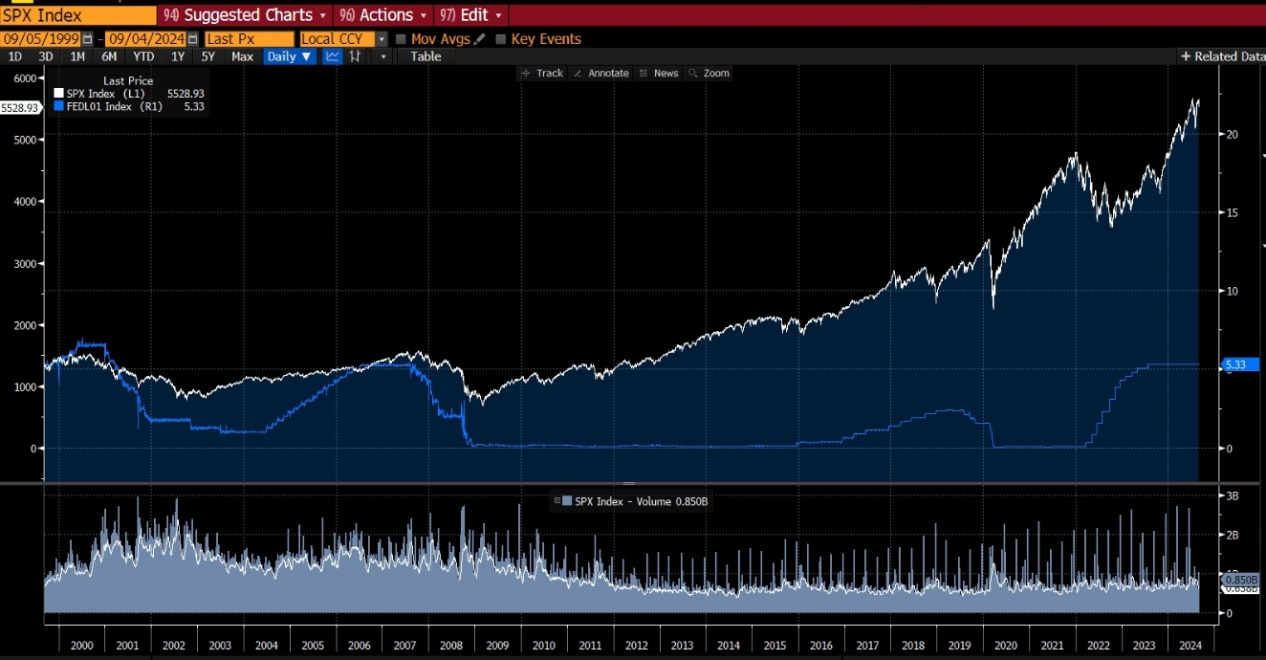
Task: Add Related Data to chart
Action: tap(1221, 57)
